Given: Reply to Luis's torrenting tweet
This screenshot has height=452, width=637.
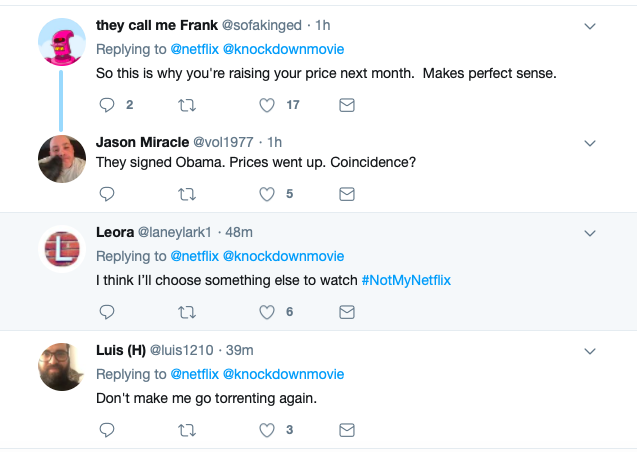Looking at the screenshot, I should coord(109,431).
